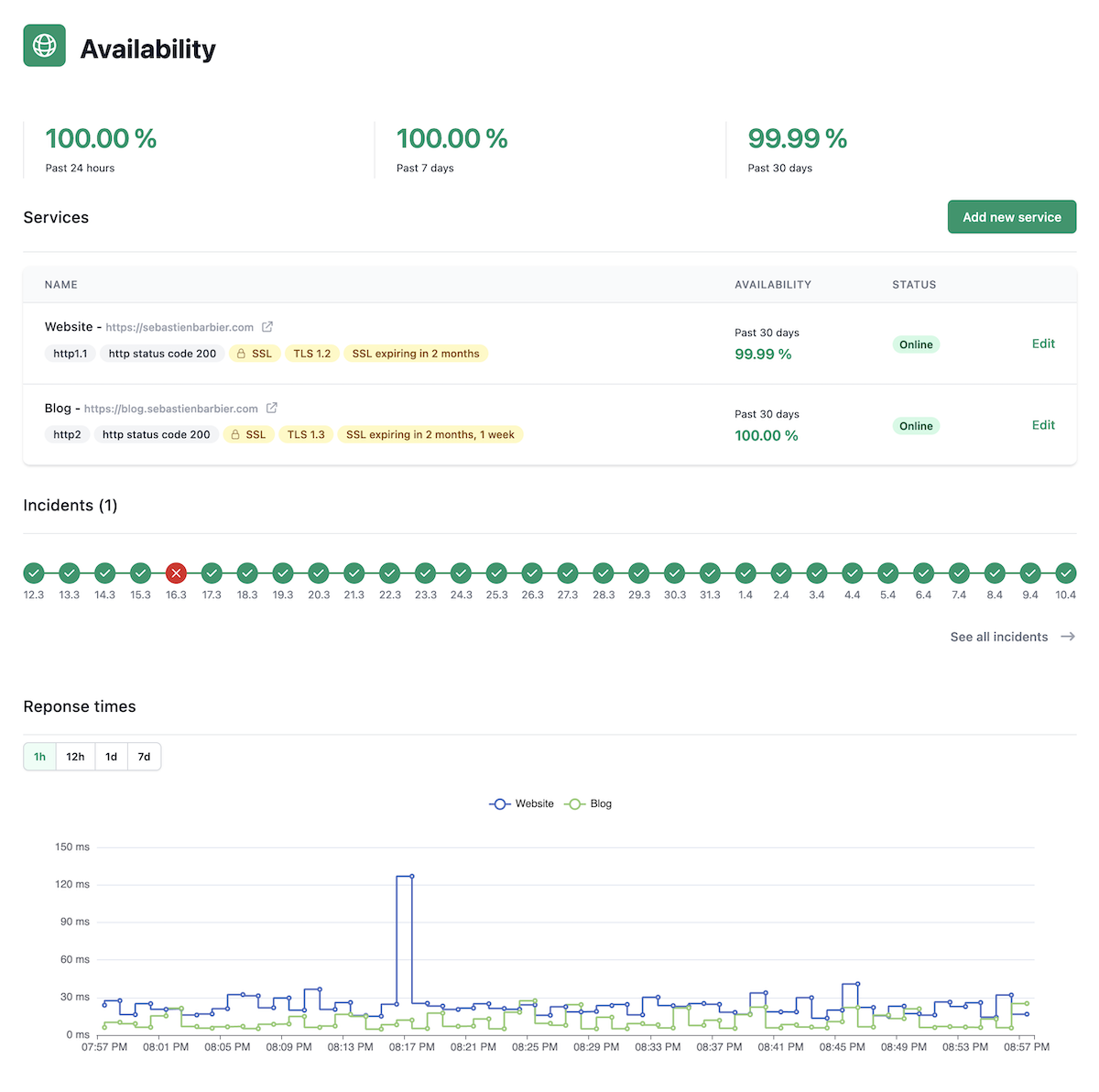Click the green check incident icon for 10.4
The height and width of the screenshot is (1092, 1099).
(1065, 573)
